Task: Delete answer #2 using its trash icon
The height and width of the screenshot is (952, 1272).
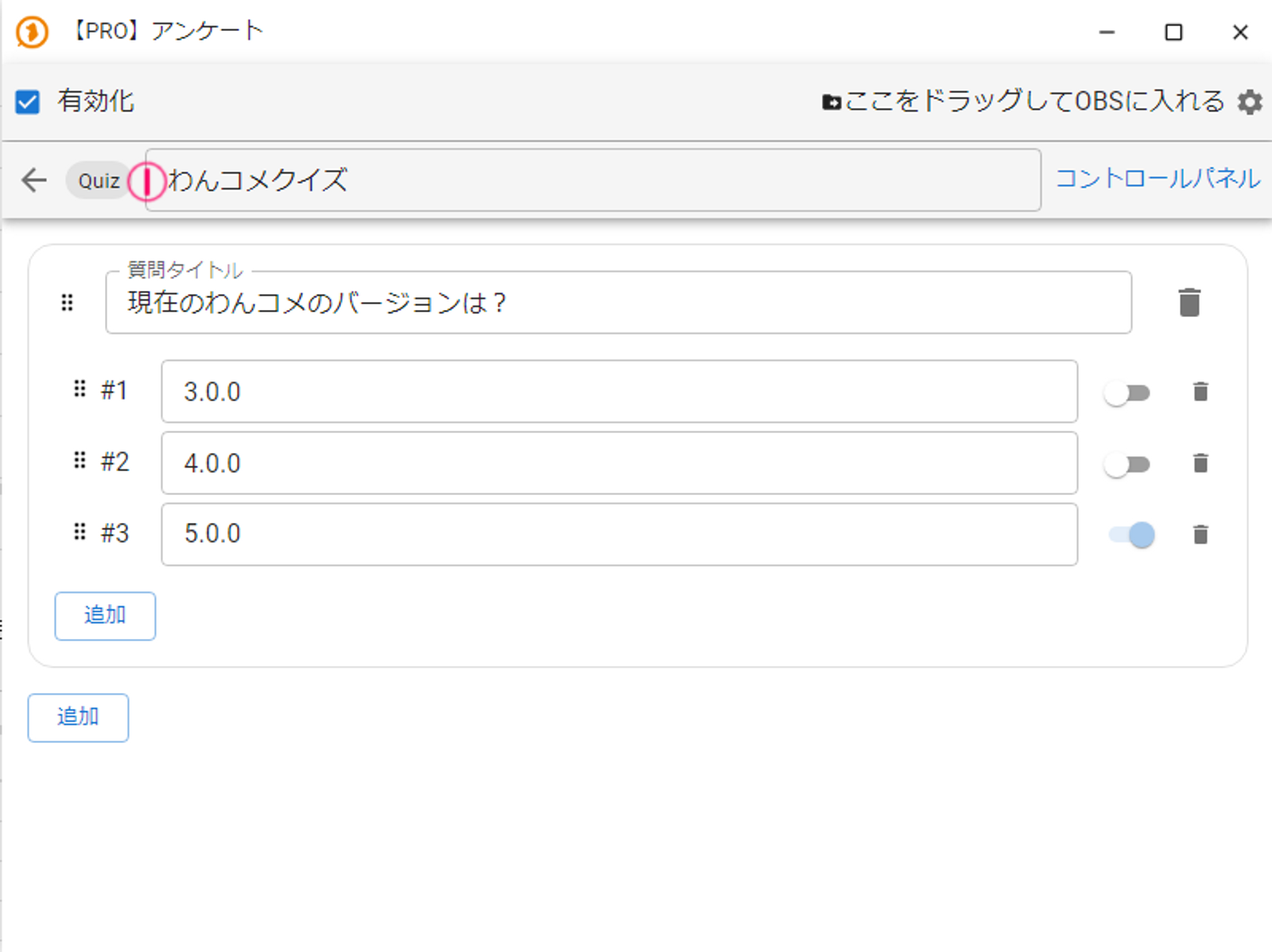Action: tap(1200, 463)
